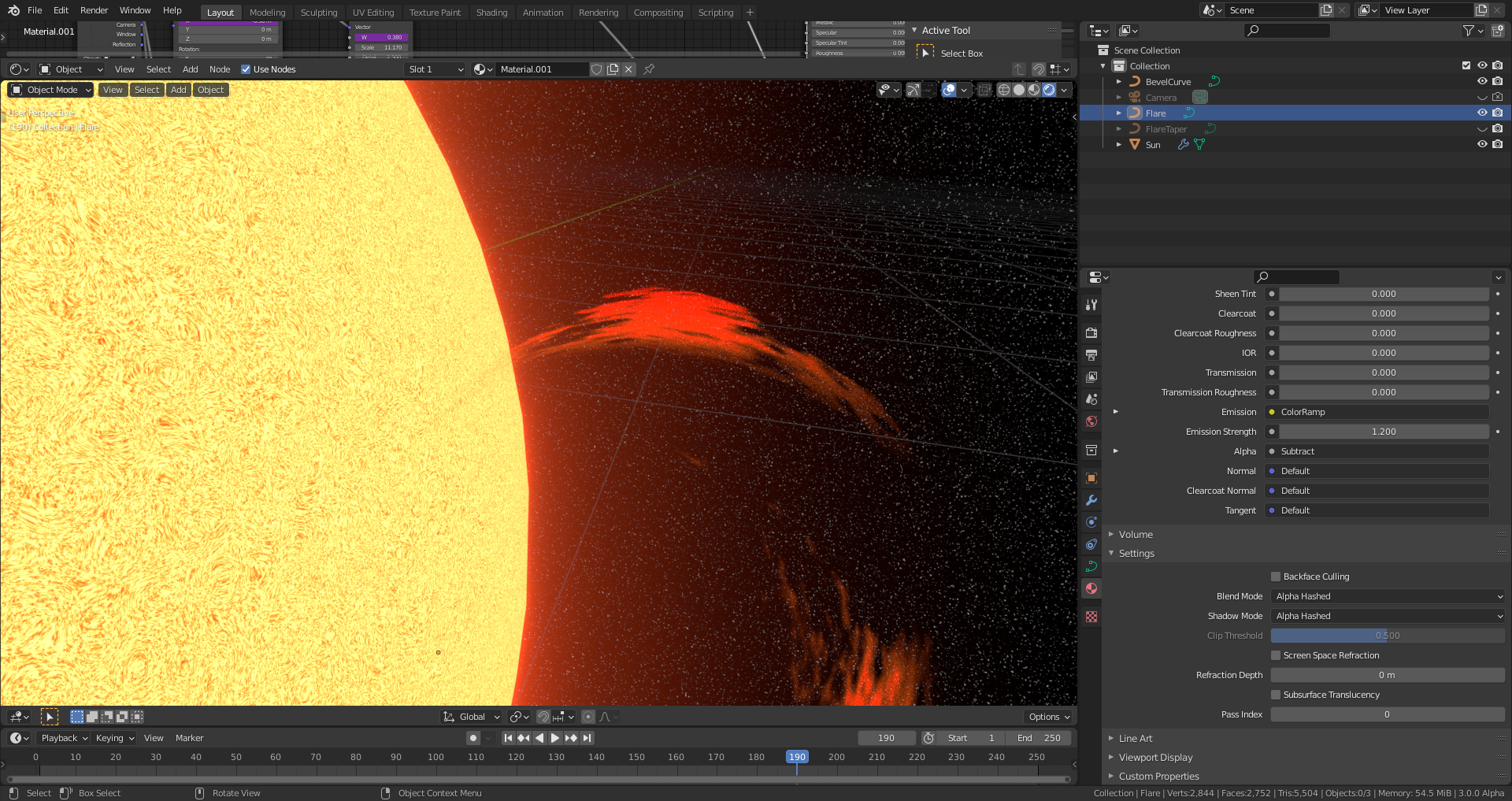Open the Texture properties tab

point(1091,617)
